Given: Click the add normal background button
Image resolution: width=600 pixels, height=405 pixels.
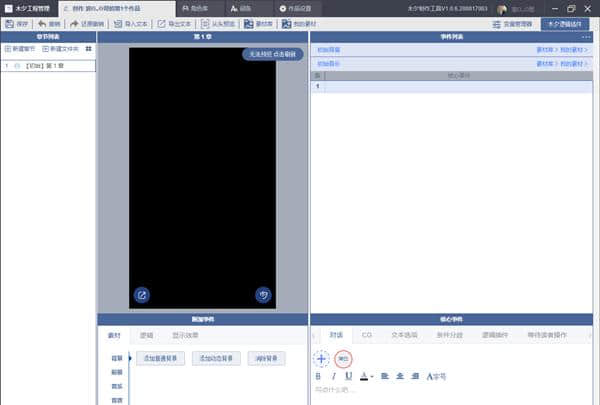Looking at the screenshot, I should pos(160,358).
